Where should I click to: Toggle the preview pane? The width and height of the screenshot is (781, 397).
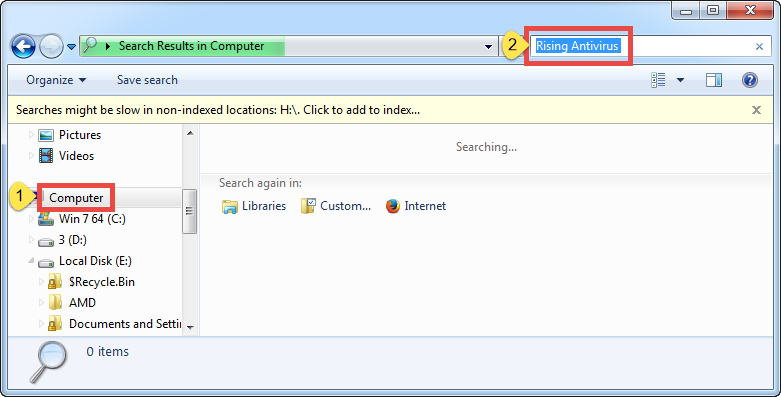coord(713,80)
